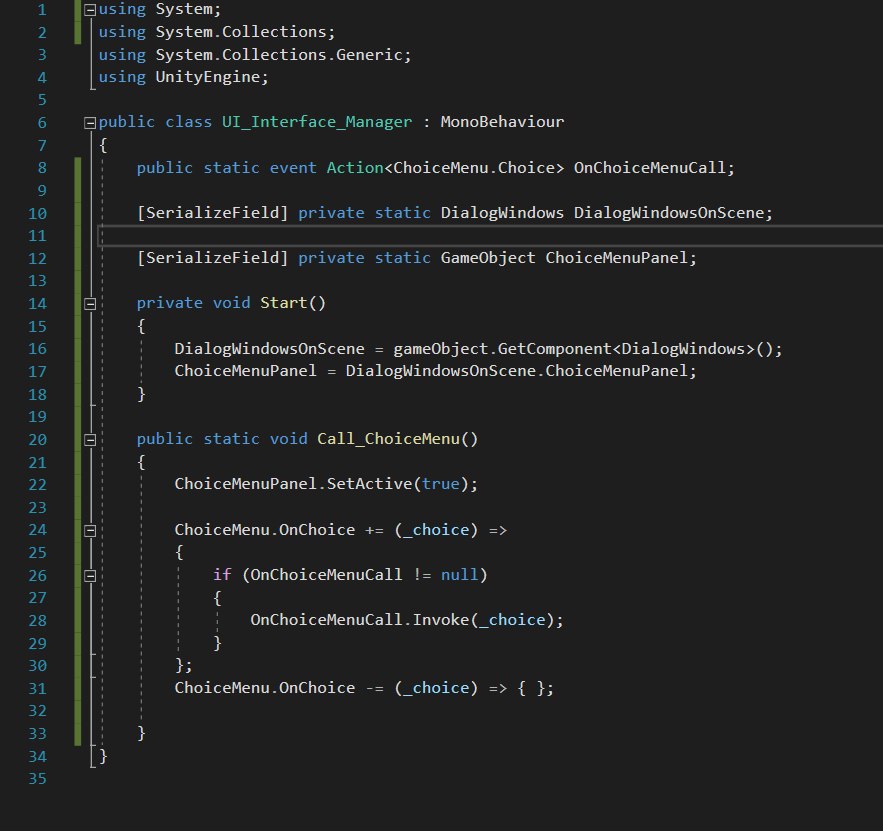Click 'if' keyword on line 26
The image size is (883, 831).
(222, 575)
